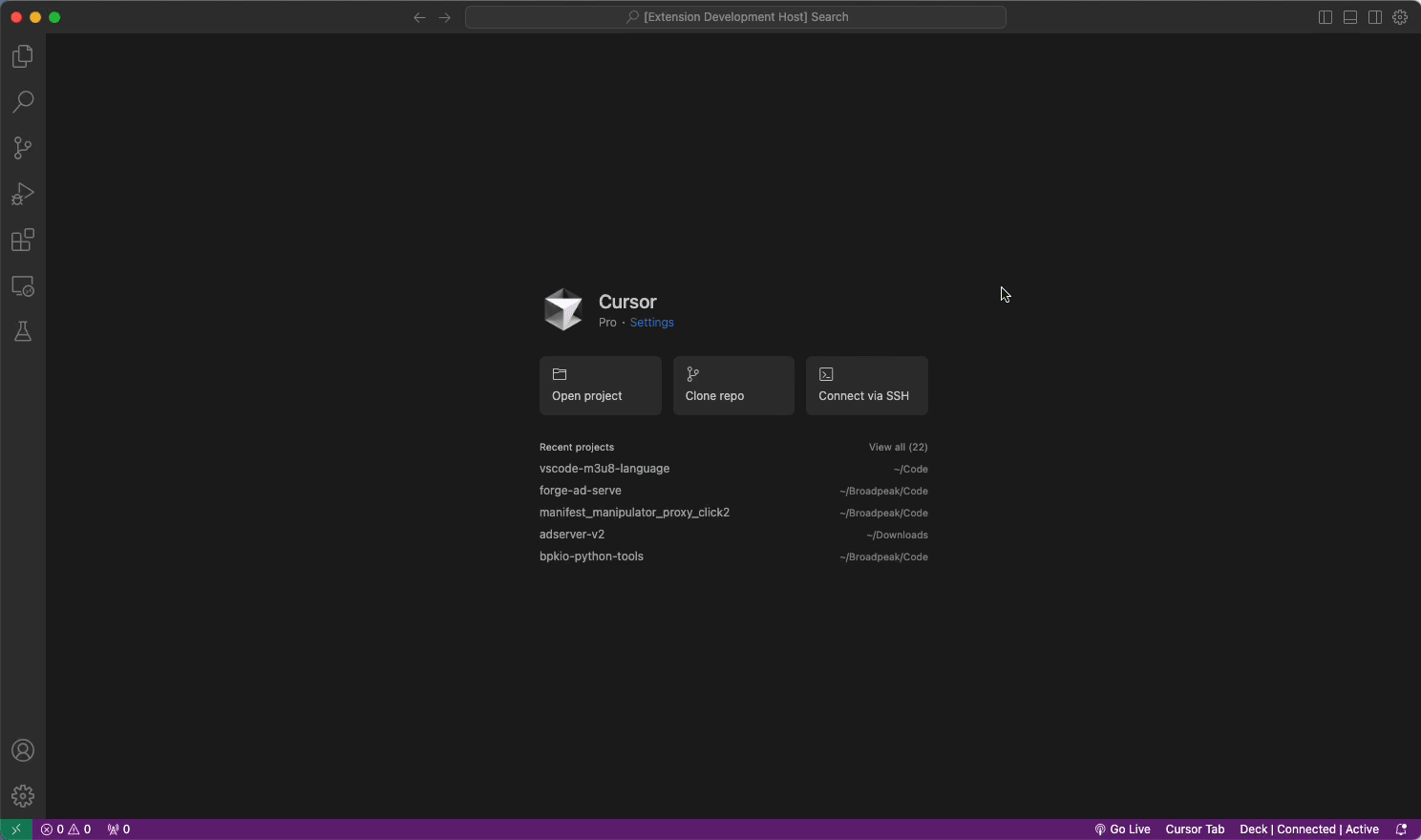
Task: Toggle the secondary side bar layout icon
Action: pyautogui.click(x=1375, y=17)
